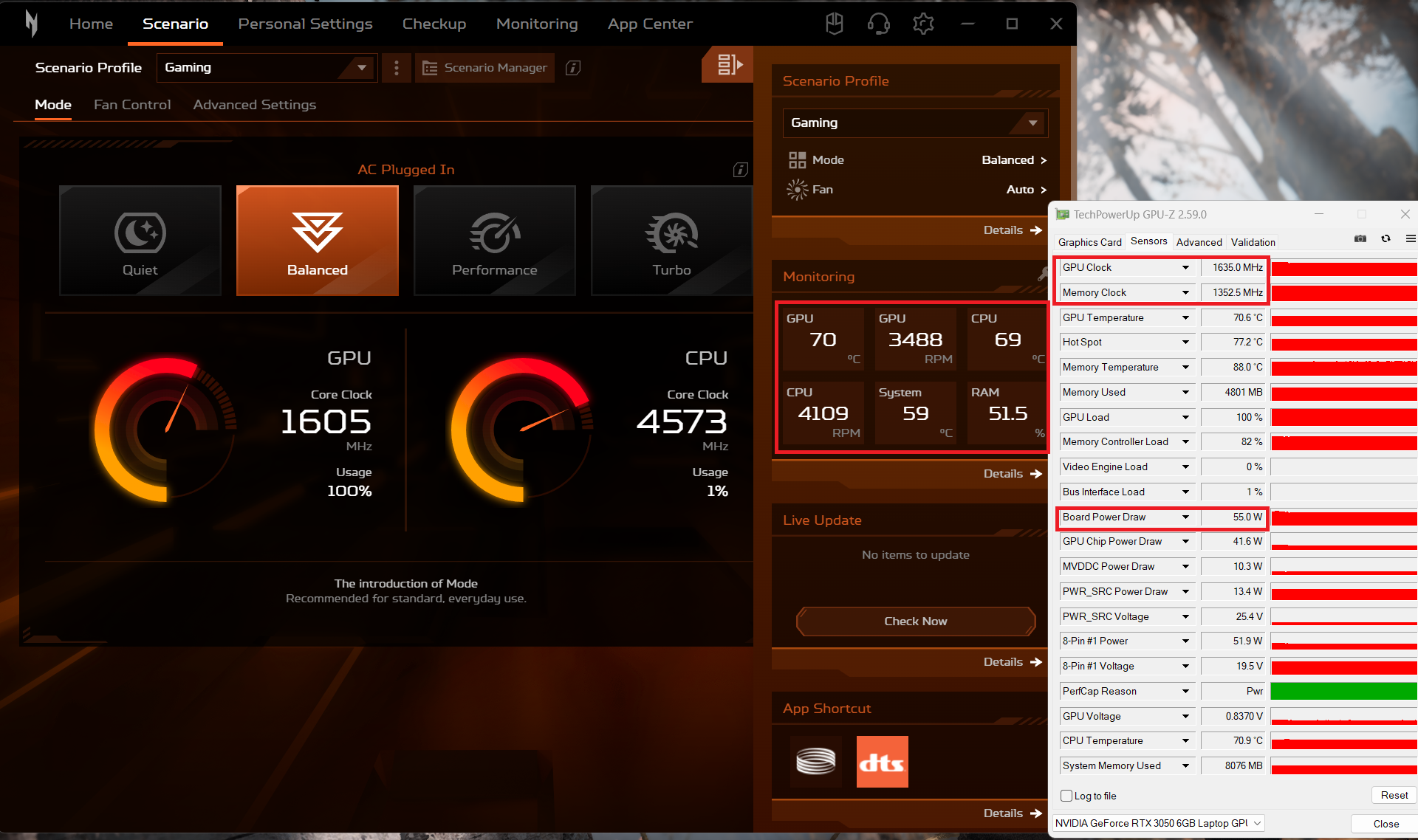Open the three-dot scenario options menu
This screenshot has width=1418, height=840.
coord(397,68)
